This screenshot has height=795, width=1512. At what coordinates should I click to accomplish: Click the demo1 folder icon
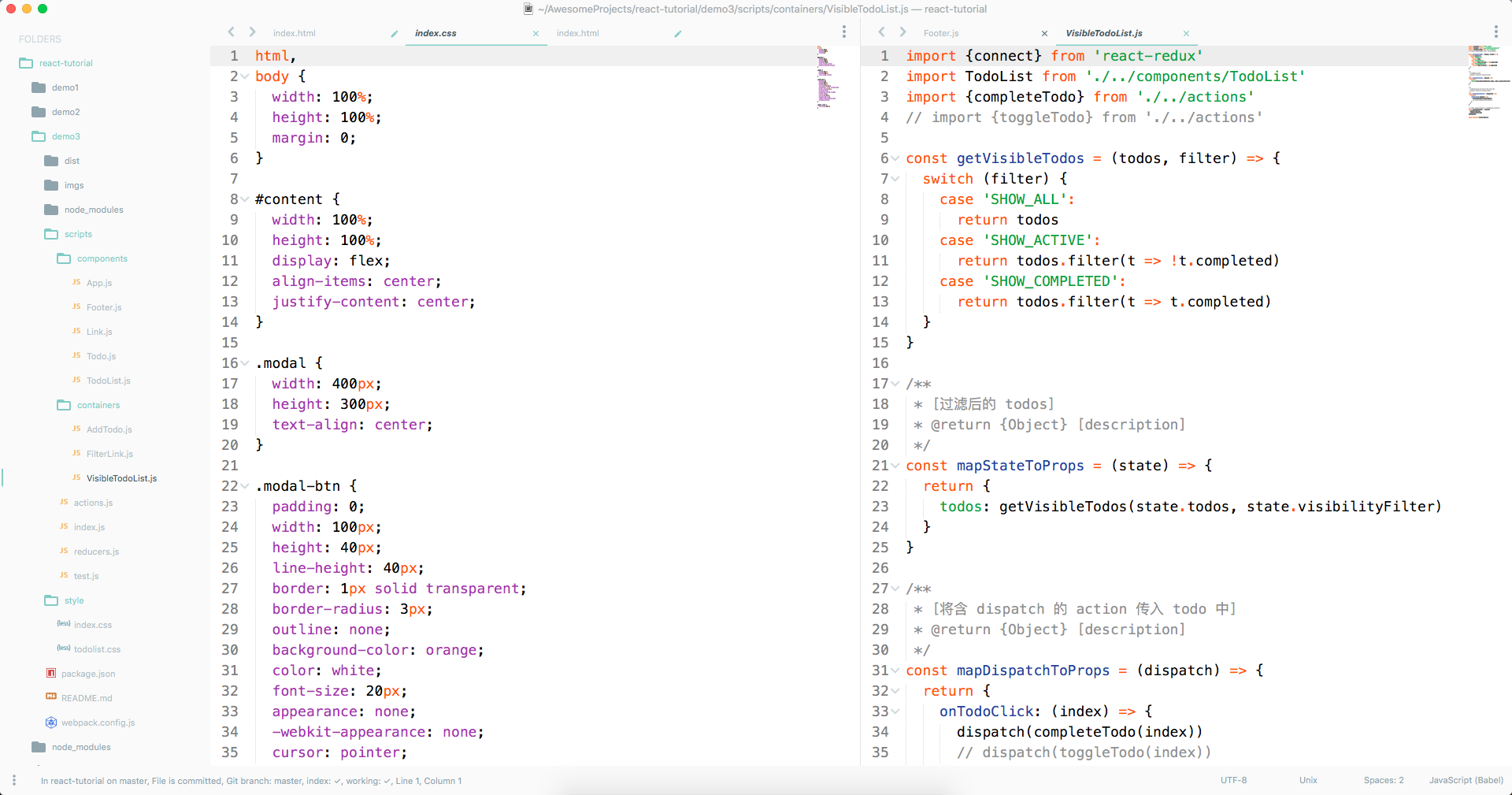point(39,87)
